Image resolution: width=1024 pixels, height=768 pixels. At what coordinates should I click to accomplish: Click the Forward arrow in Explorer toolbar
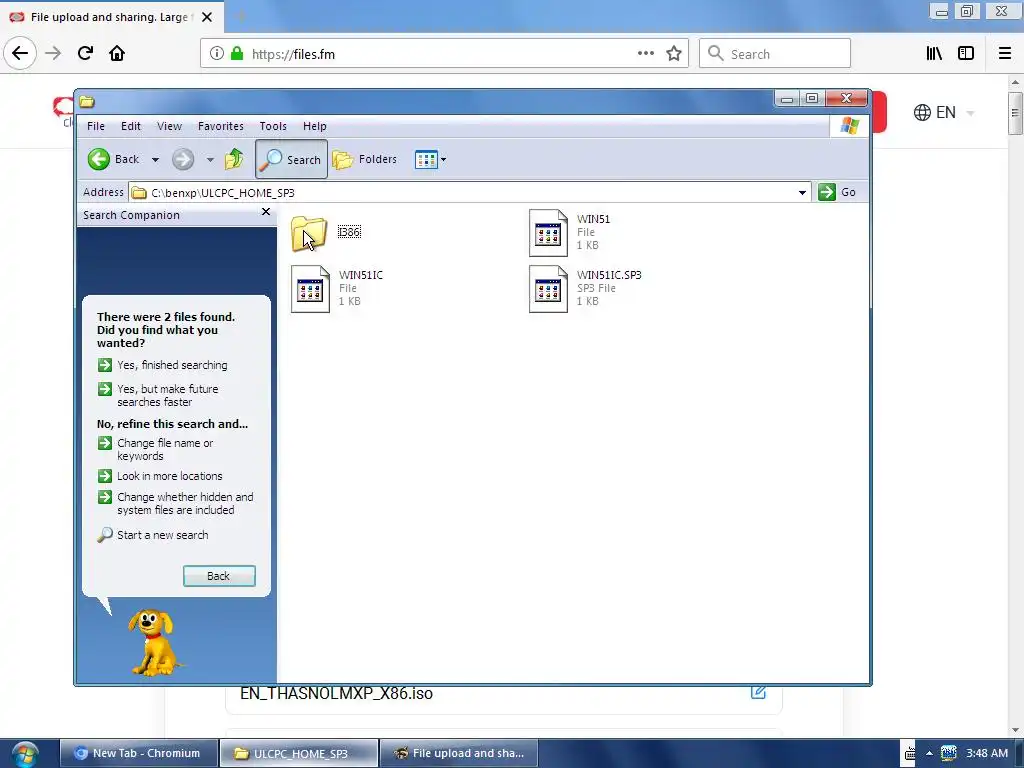click(x=183, y=159)
